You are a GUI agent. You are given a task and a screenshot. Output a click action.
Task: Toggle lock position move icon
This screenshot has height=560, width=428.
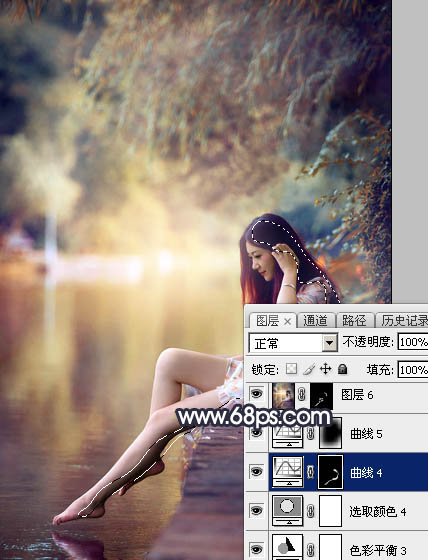325,369
